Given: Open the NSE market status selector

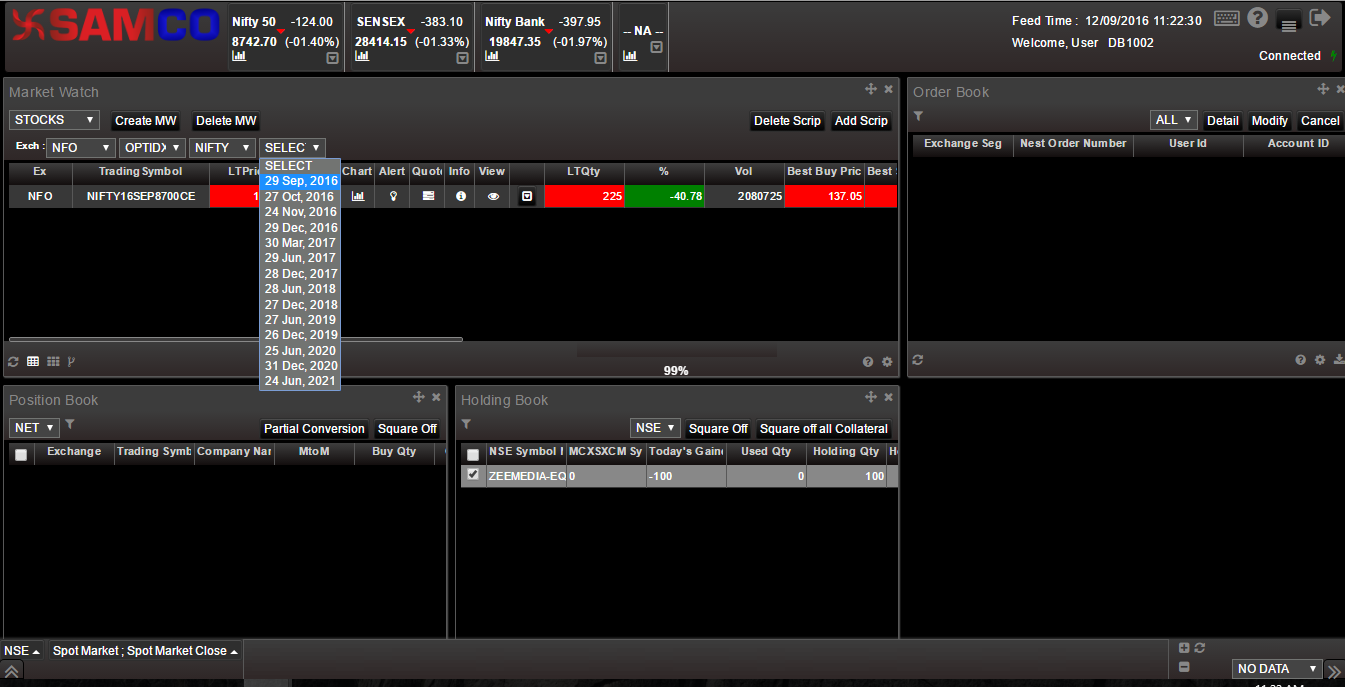Looking at the screenshot, I should click(22, 651).
